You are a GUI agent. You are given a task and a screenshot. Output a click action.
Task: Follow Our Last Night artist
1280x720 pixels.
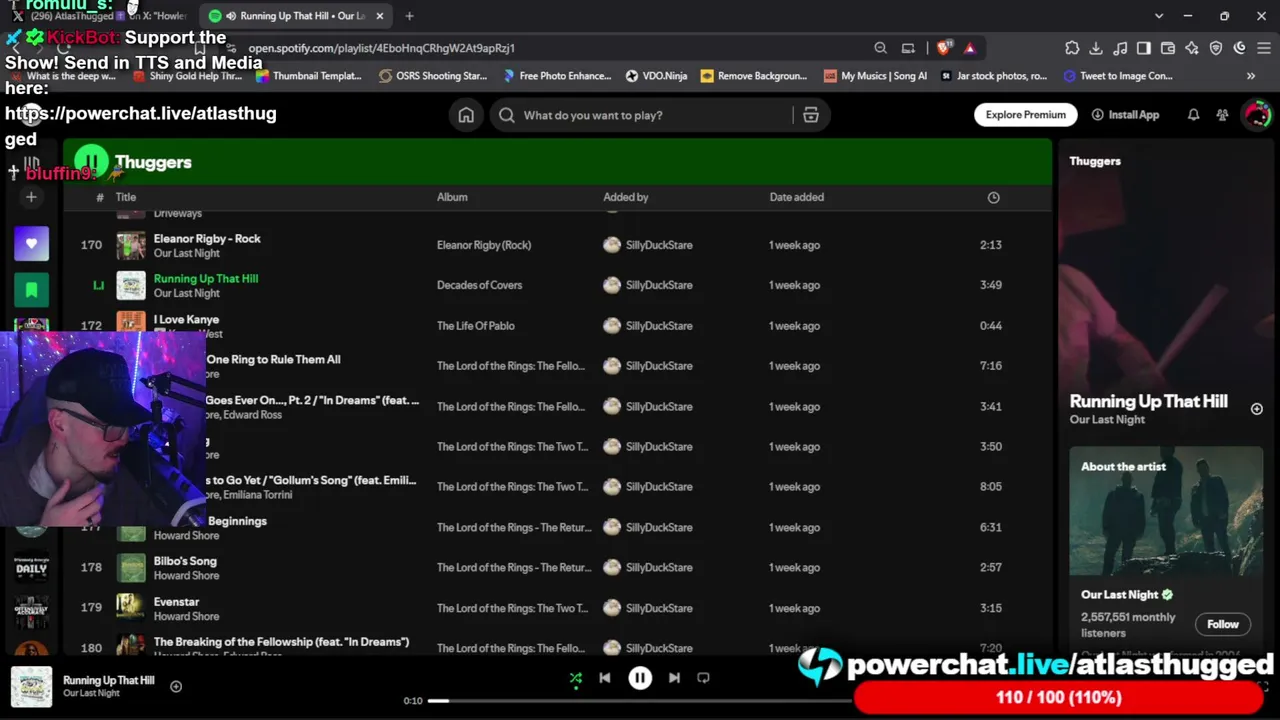[1222, 624]
